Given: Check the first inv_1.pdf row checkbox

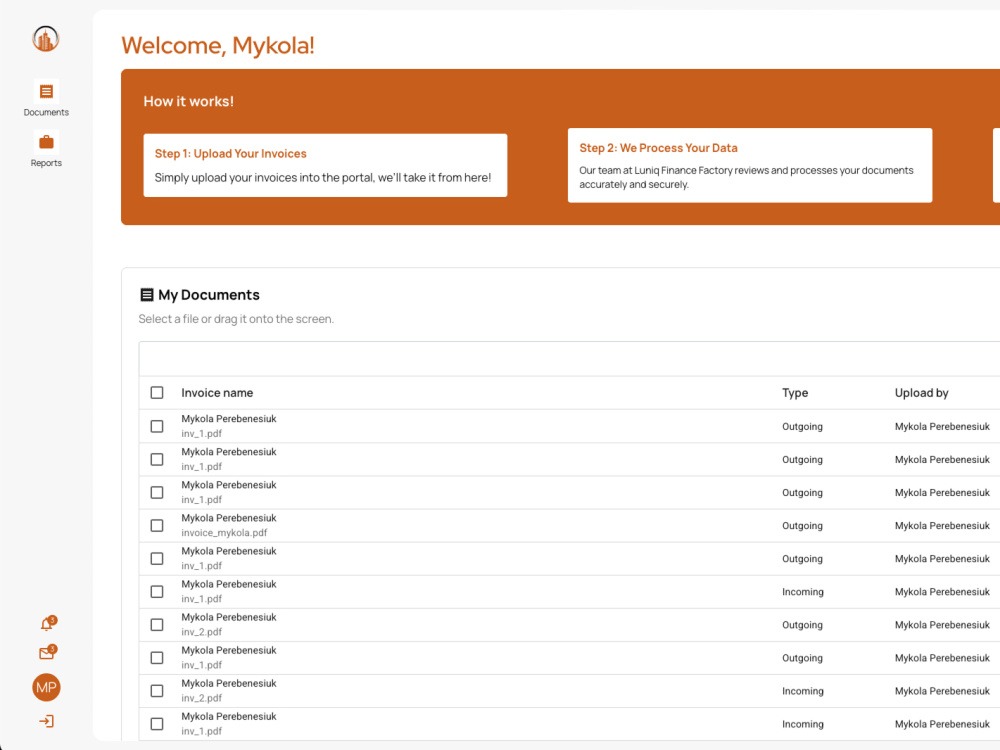Looking at the screenshot, I should click(x=157, y=426).
